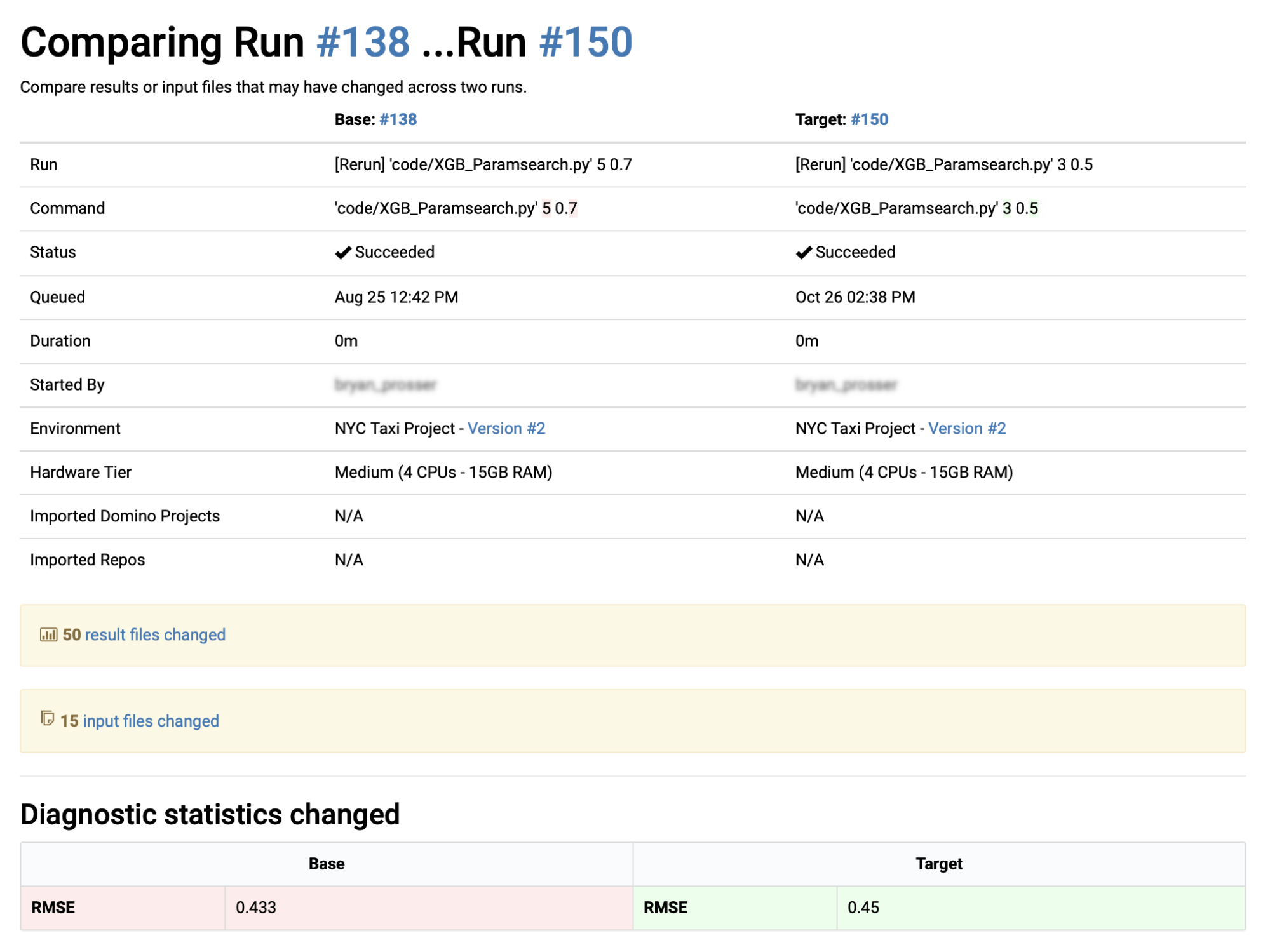Click the Base header in diagnostics table
Viewport: 1270px width, 952px height.
[327, 864]
